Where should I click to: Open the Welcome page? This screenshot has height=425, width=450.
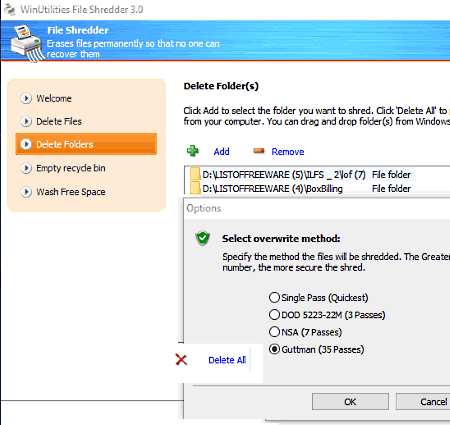(54, 99)
